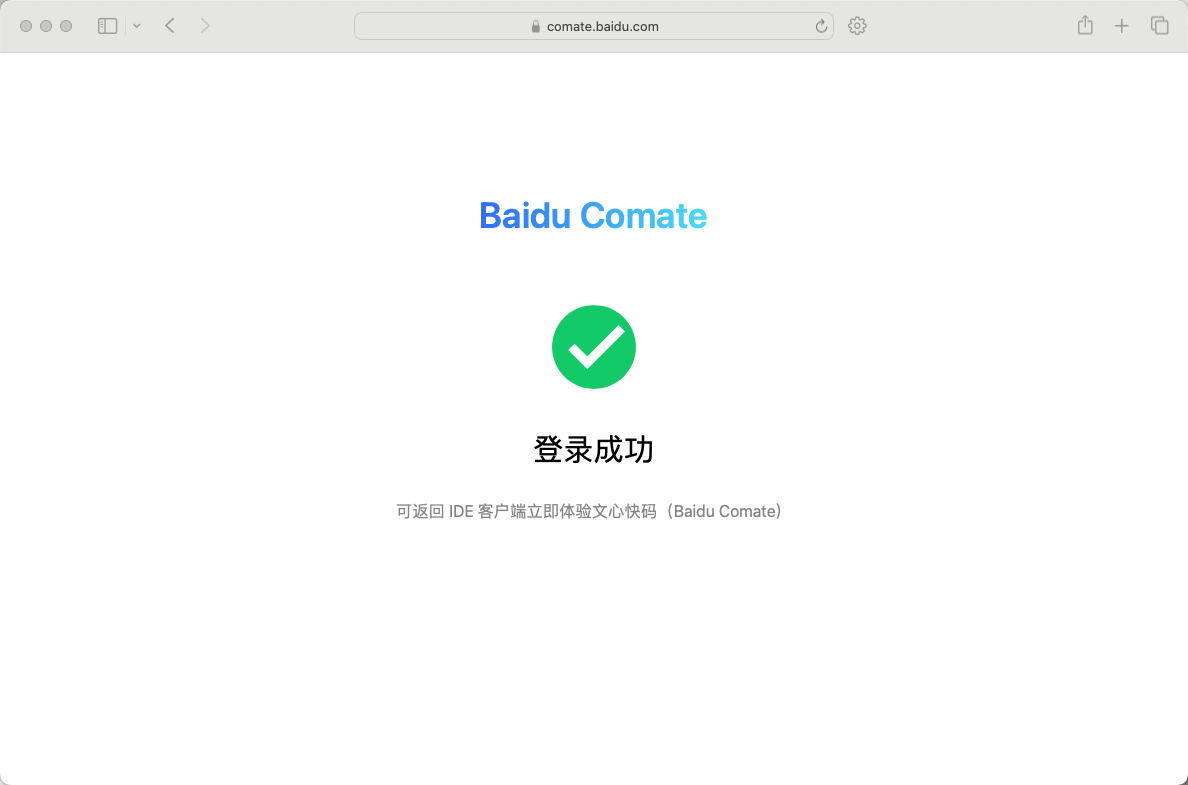Open the gear icon beside the address bar
This screenshot has height=785, width=1188.
pos(857,26)
